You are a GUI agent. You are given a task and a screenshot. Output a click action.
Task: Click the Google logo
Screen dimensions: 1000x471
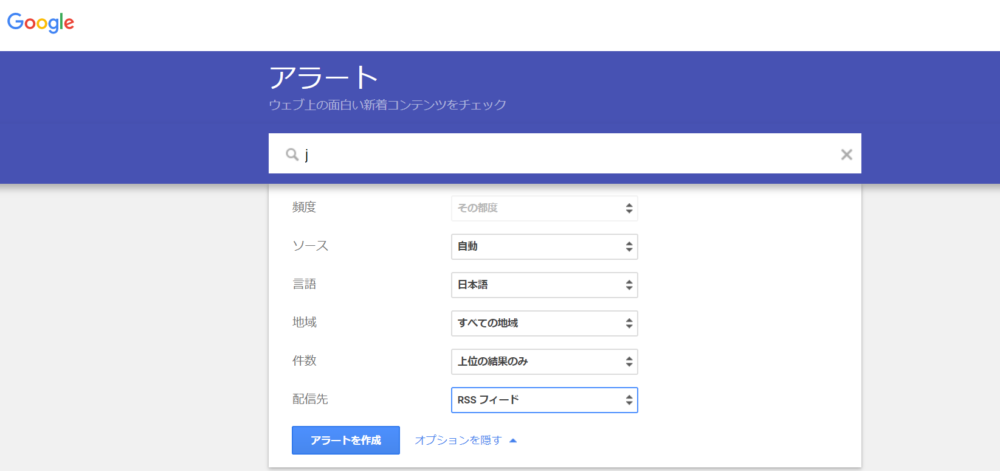[41, 23]
